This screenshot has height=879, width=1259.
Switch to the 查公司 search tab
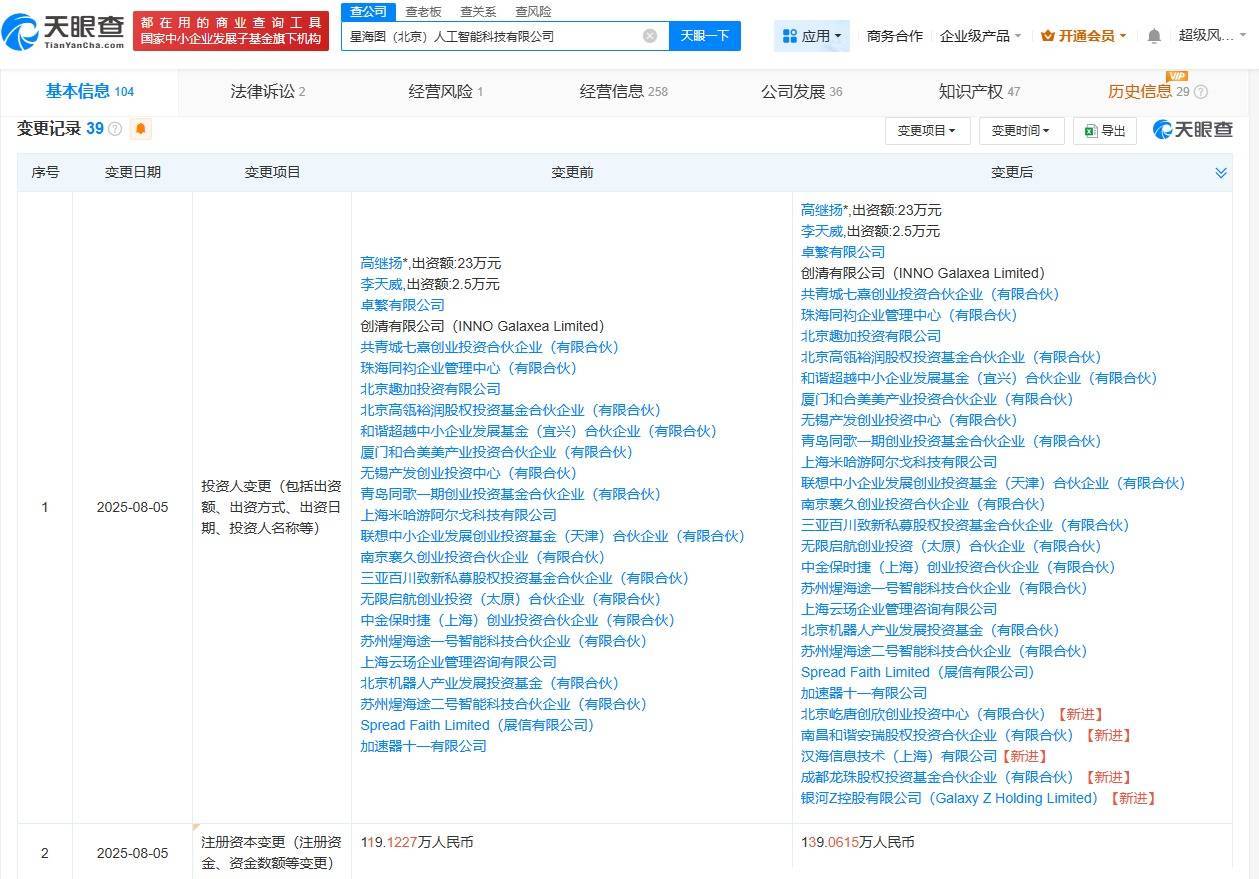(368, 11)
